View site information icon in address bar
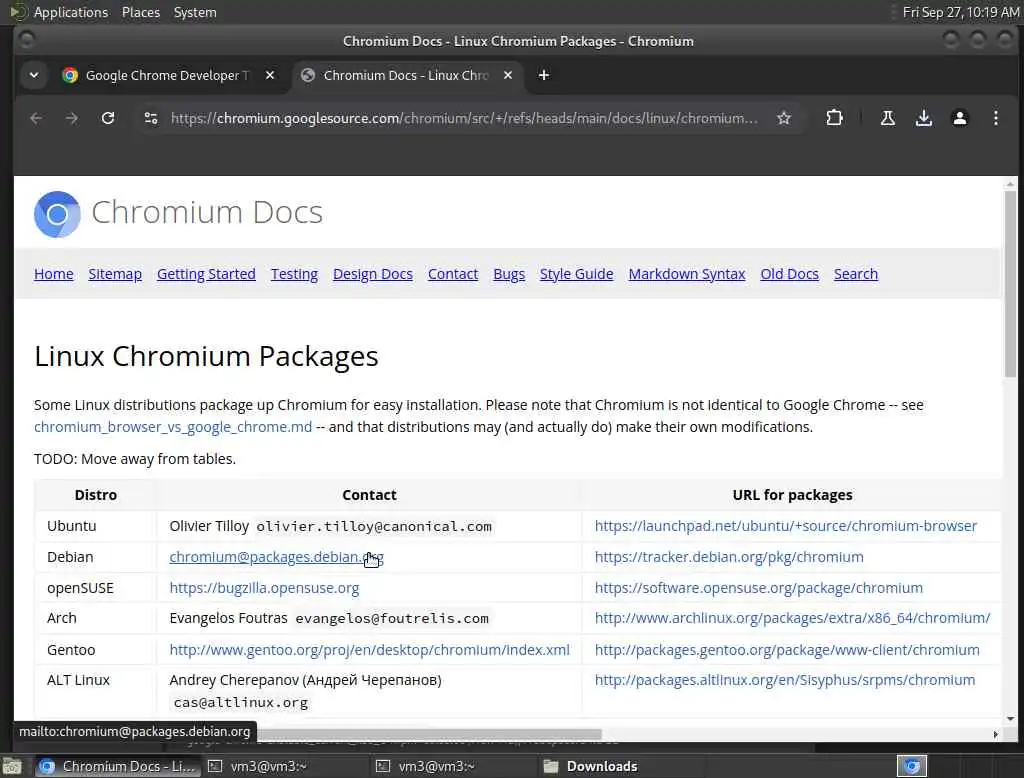Image resolution: width=1024 pixels, height=778 pixels. (151, 118)
